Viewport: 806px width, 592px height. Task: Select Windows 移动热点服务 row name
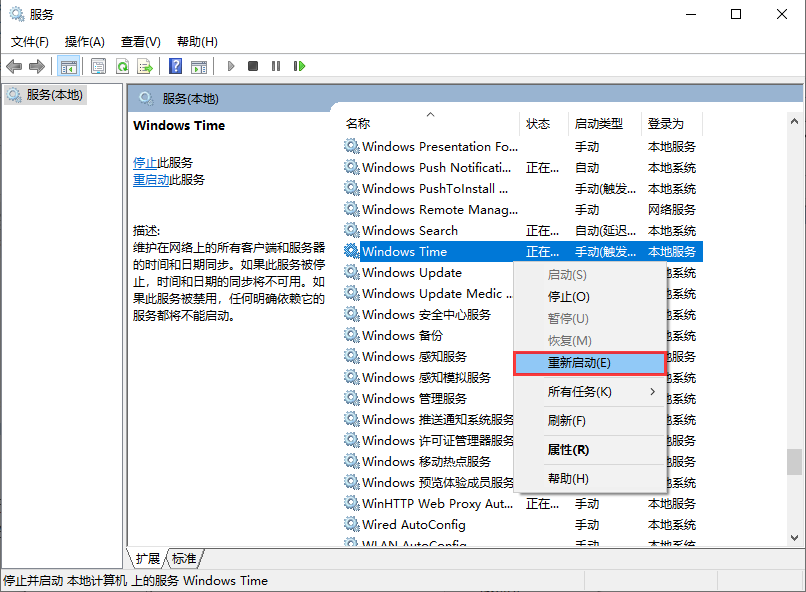click(x=426, y=462)
